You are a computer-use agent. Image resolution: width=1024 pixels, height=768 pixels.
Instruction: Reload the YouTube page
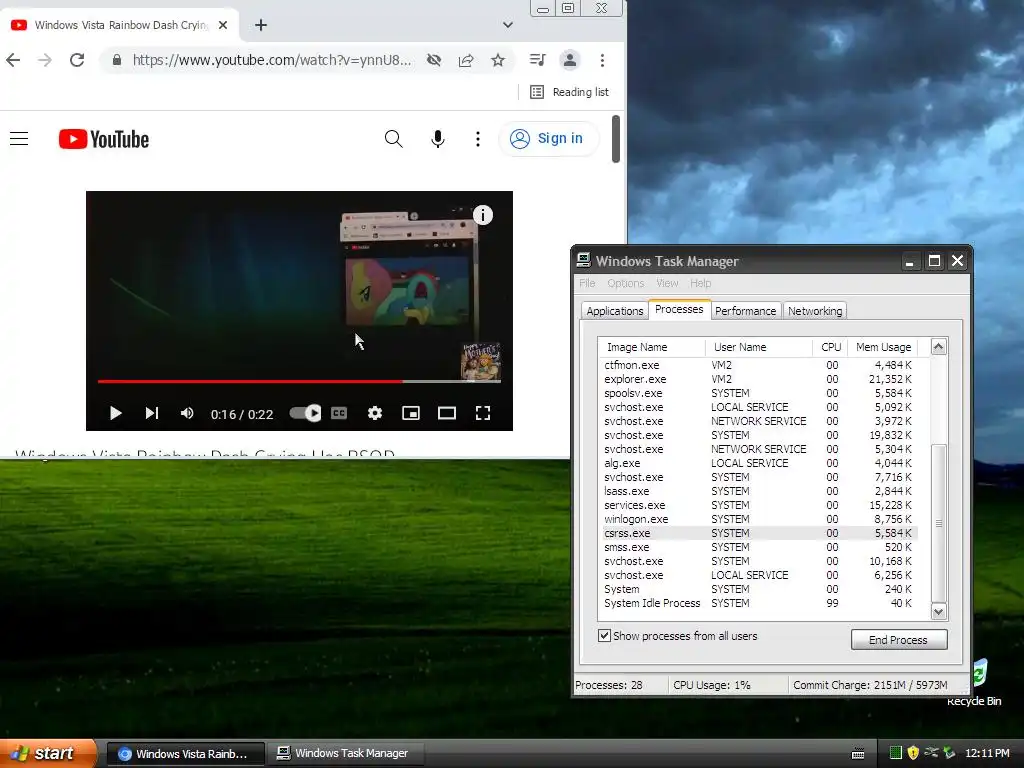77,60
